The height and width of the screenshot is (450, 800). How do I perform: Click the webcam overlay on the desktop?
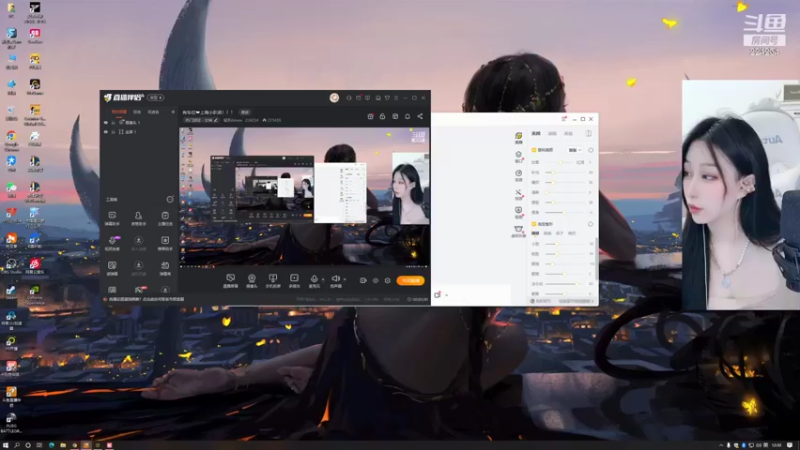click(x=741, y=195)
